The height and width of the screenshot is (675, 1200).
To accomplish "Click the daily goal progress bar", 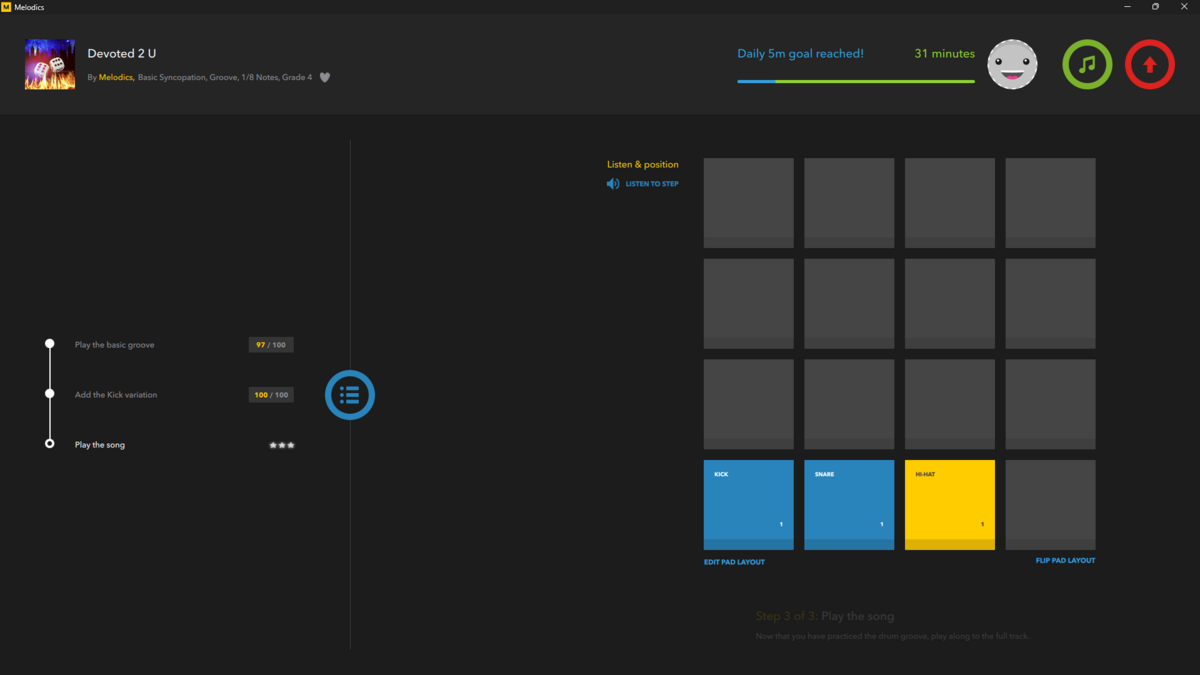I will 856,82.
